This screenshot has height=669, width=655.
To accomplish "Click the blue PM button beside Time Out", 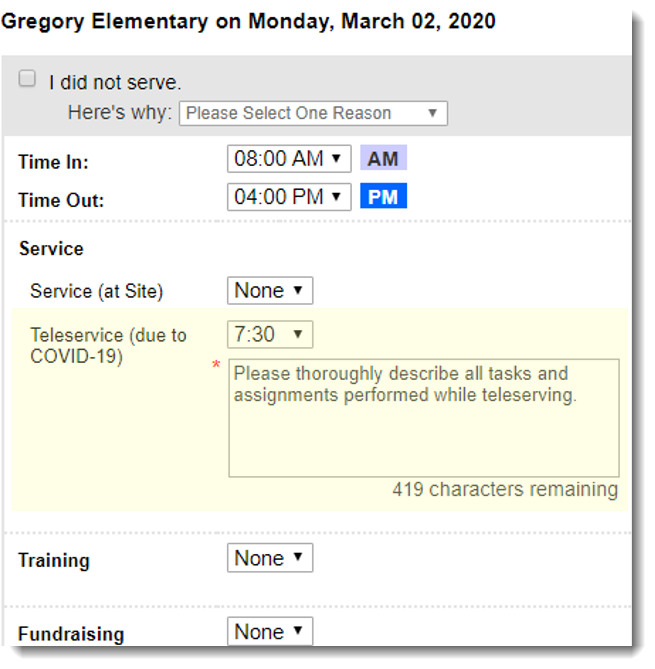I will click(383, 197).
